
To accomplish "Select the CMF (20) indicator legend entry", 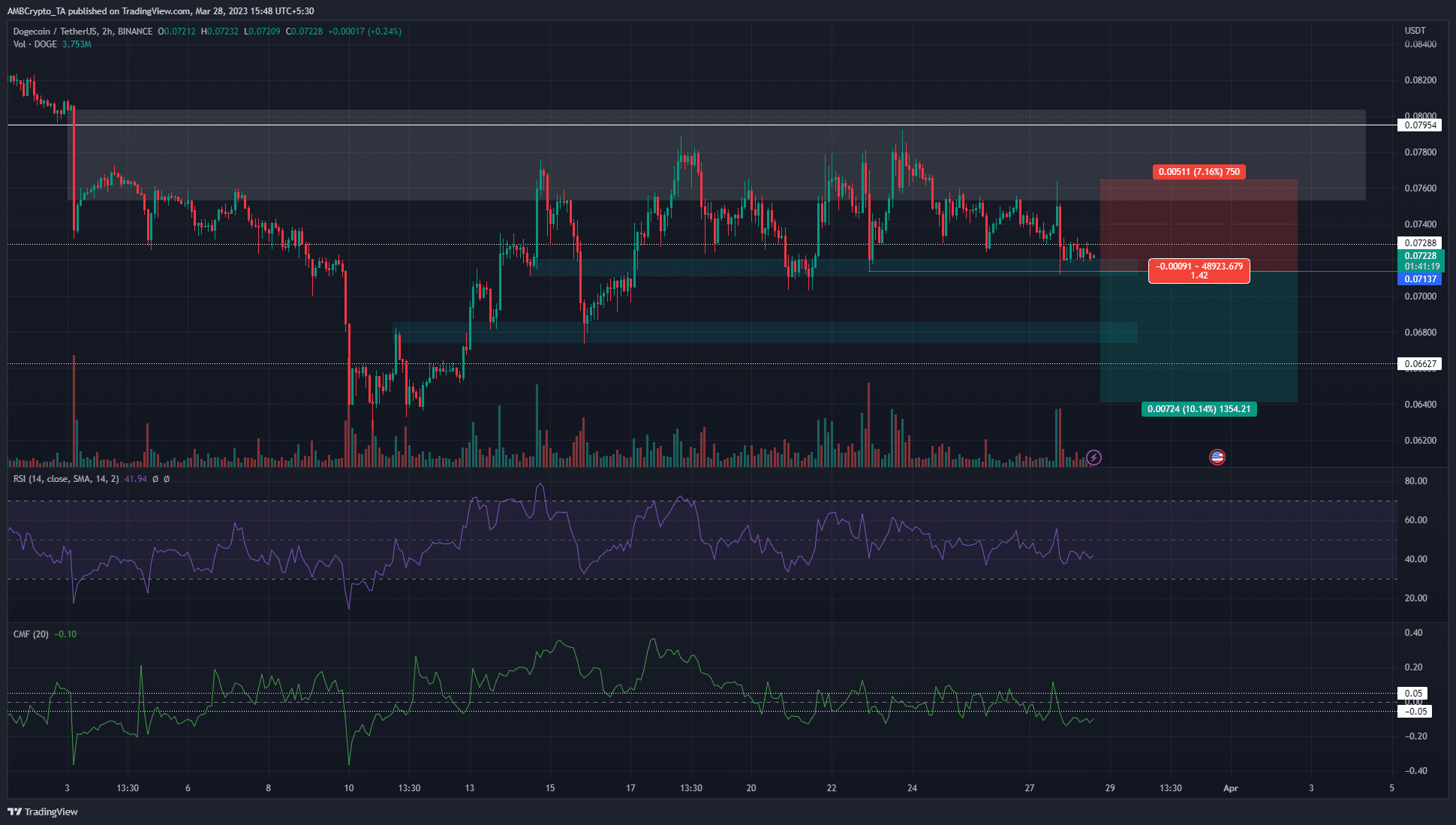I will 30,634.
